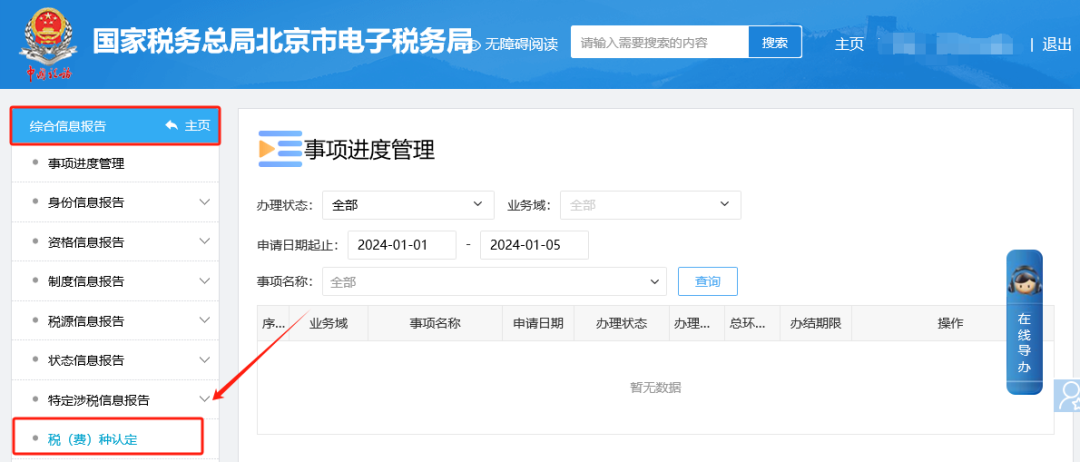1080x462 pixels.
Task: Click the 查询 button
Action: (708, 282)
